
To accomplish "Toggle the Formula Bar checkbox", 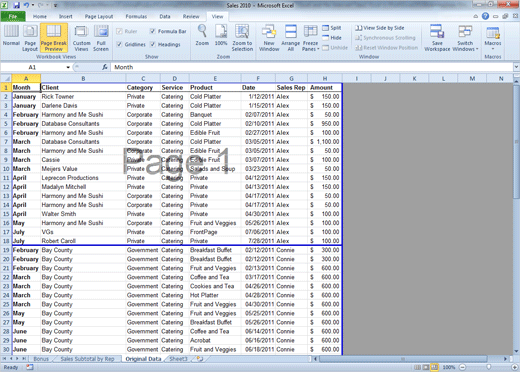I will [x=152, y=31].
